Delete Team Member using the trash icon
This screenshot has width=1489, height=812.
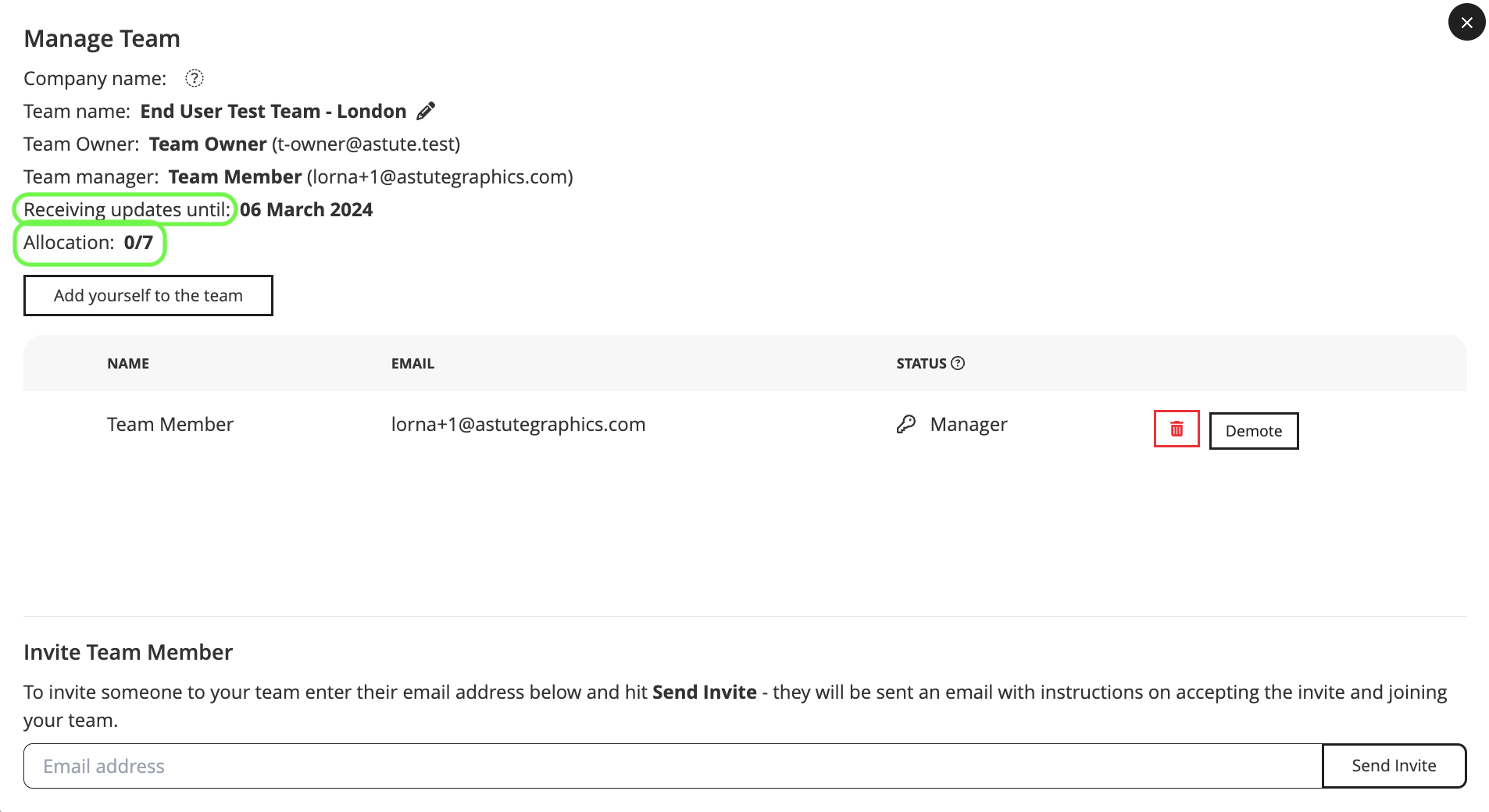click(x=1176, y=429)
